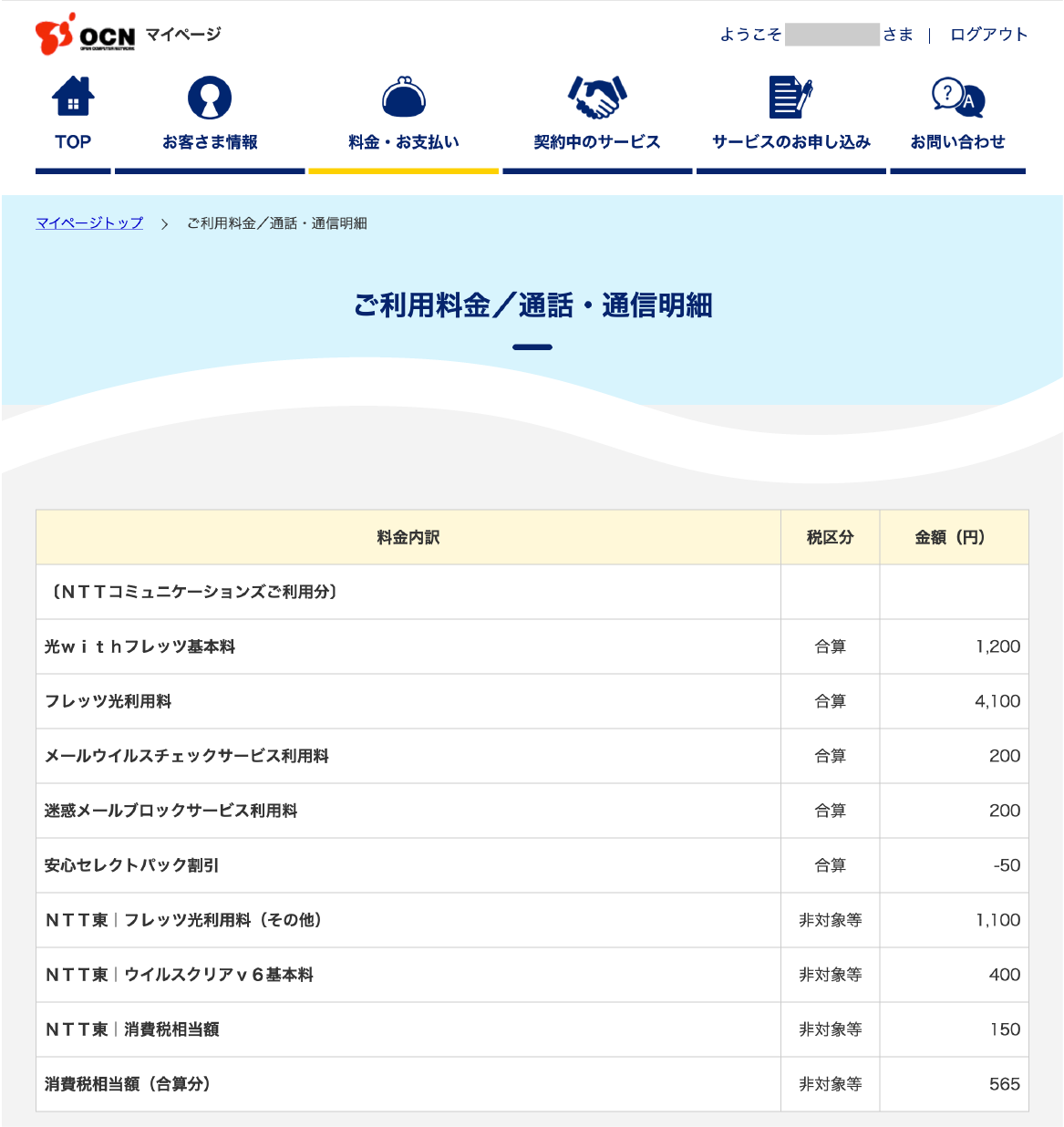Go to 契約中のサービス menu label
Image resolution: width=1064 pixels, height=1127 pixels.
(x=597, y=142)
